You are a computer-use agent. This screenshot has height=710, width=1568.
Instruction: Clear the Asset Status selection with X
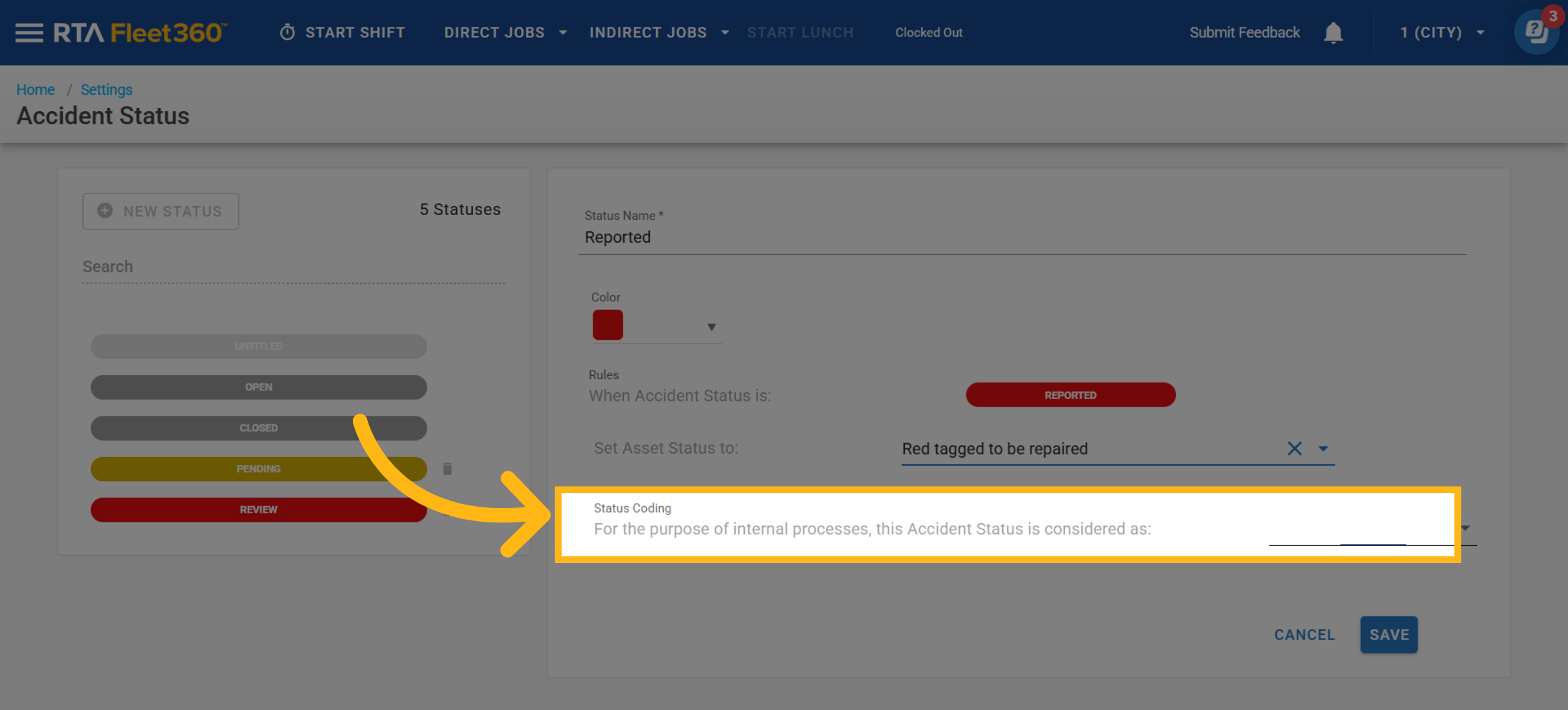click(x=1294, y=448)
